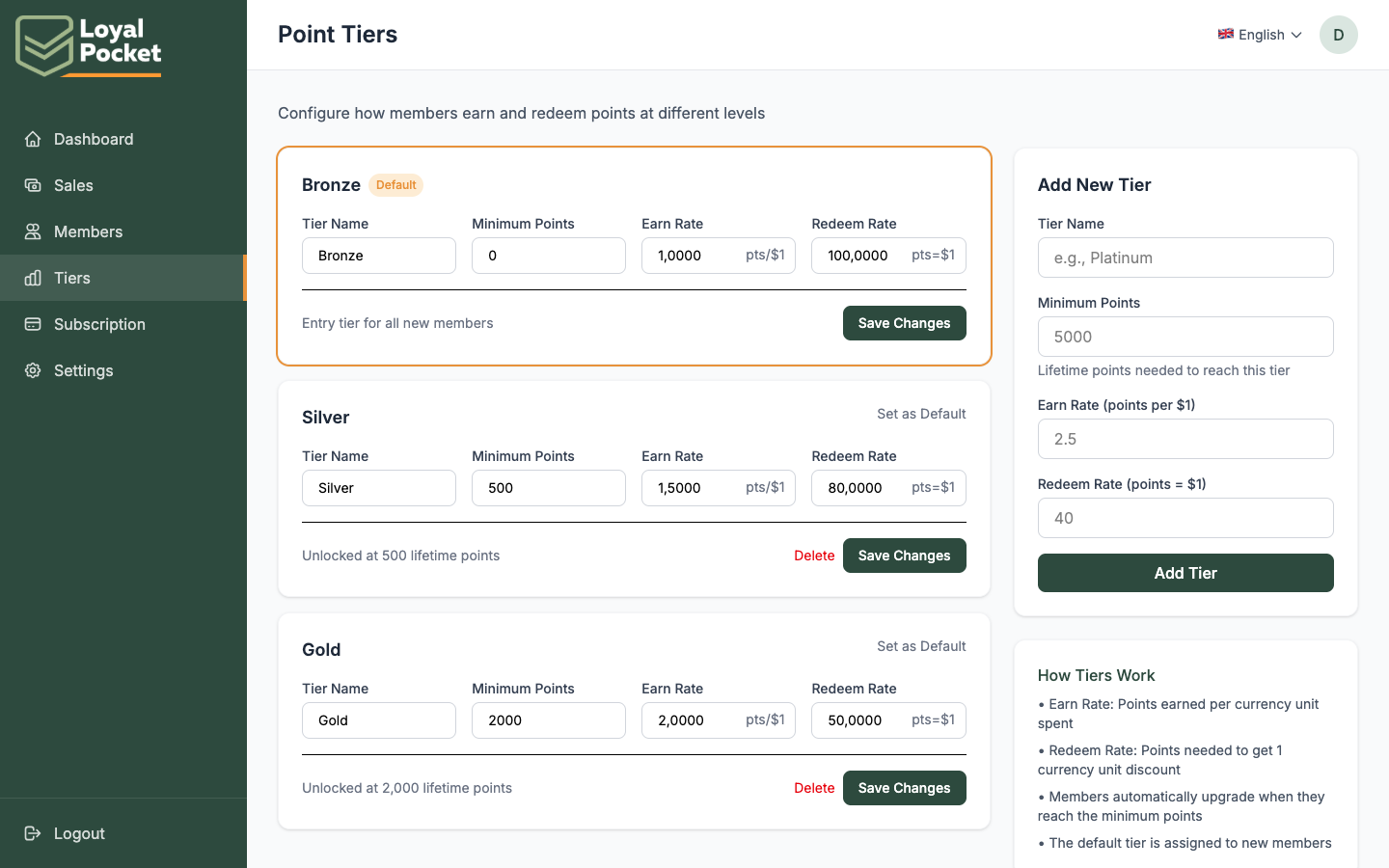Click the Dashboard home icon
Viewport: 1389px width, 868px height.
tap(33, 139)
